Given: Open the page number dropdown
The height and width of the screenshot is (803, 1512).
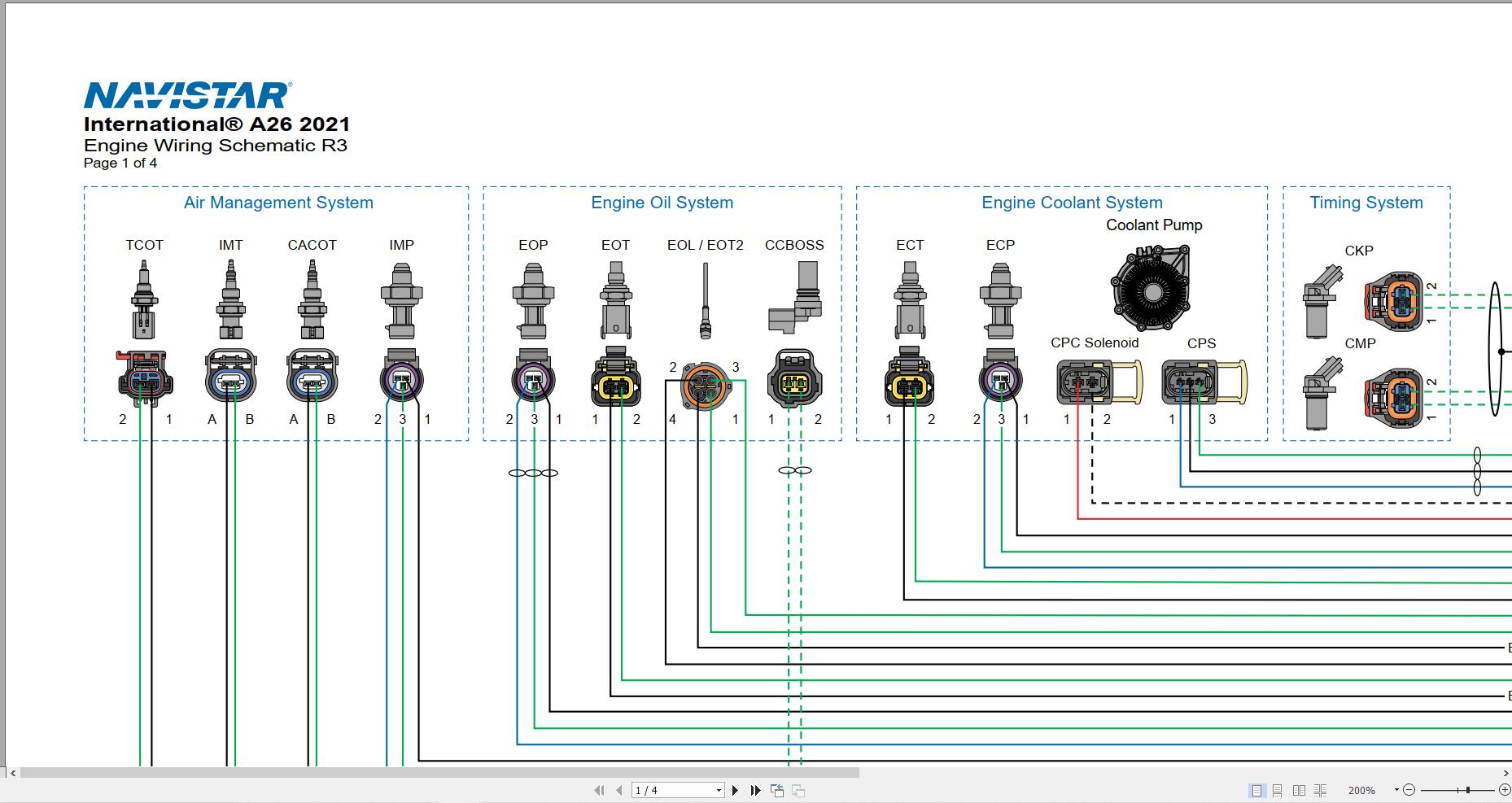Looking at the screenshot, I should [719, 790].
